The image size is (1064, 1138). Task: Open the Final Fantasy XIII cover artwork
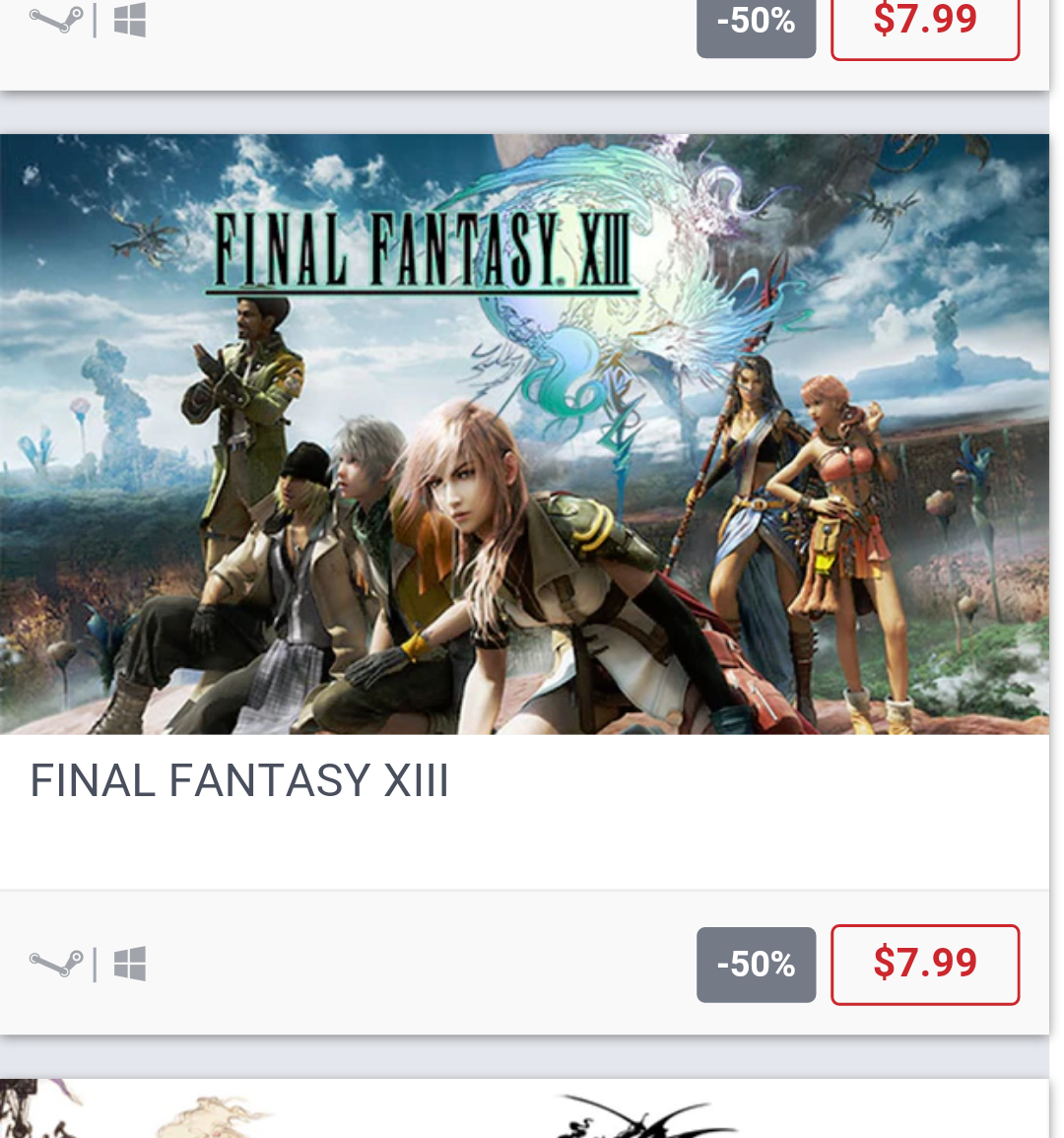pyautogui.click(x=524, y=434)
